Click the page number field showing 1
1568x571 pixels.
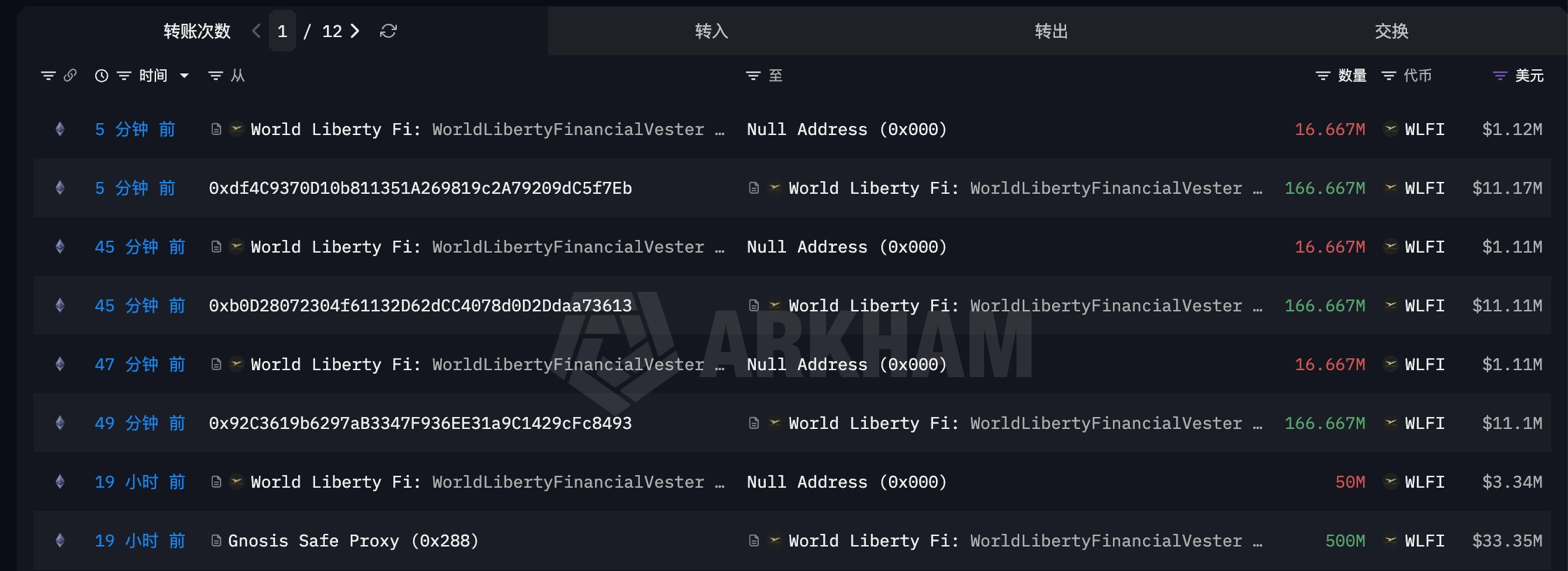282,31
